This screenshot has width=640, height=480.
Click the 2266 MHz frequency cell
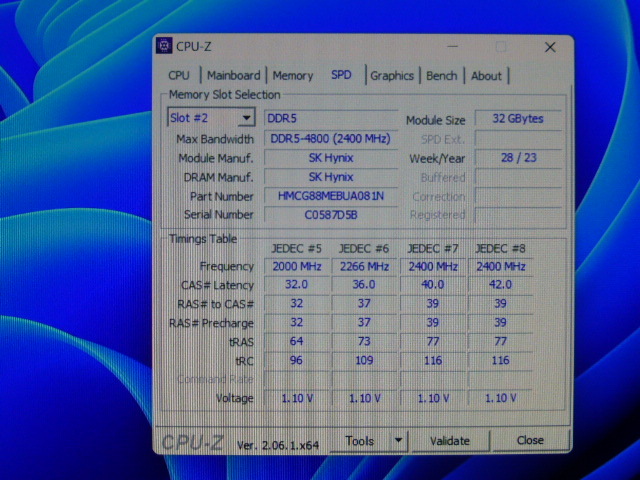[x=364, y=267]
